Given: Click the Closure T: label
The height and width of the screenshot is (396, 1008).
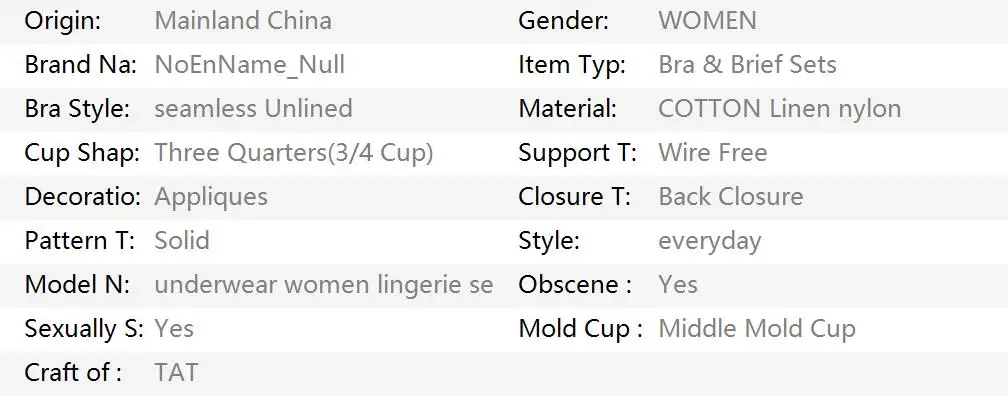Looking at the screenshot, I should click(x=575, y=196).
